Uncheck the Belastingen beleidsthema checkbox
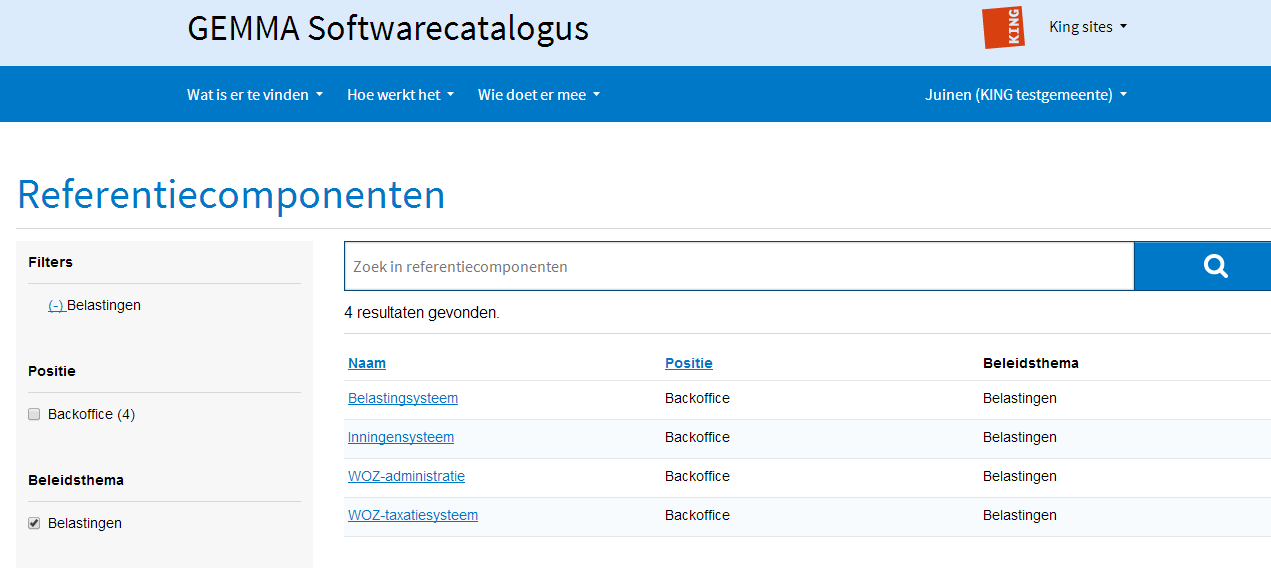 (34, 523)
